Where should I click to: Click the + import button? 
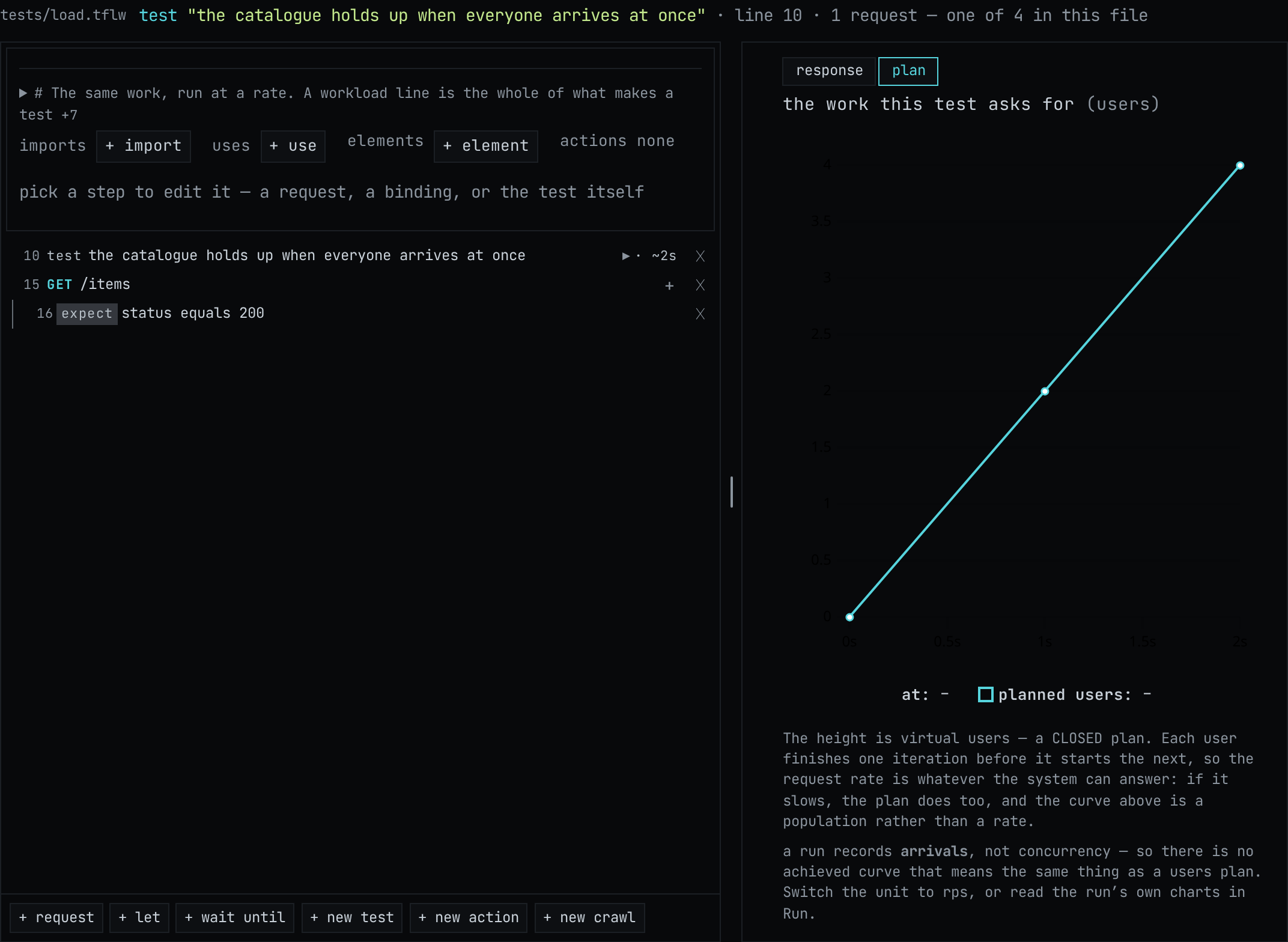pyautogui.click(x=144, y=146)
